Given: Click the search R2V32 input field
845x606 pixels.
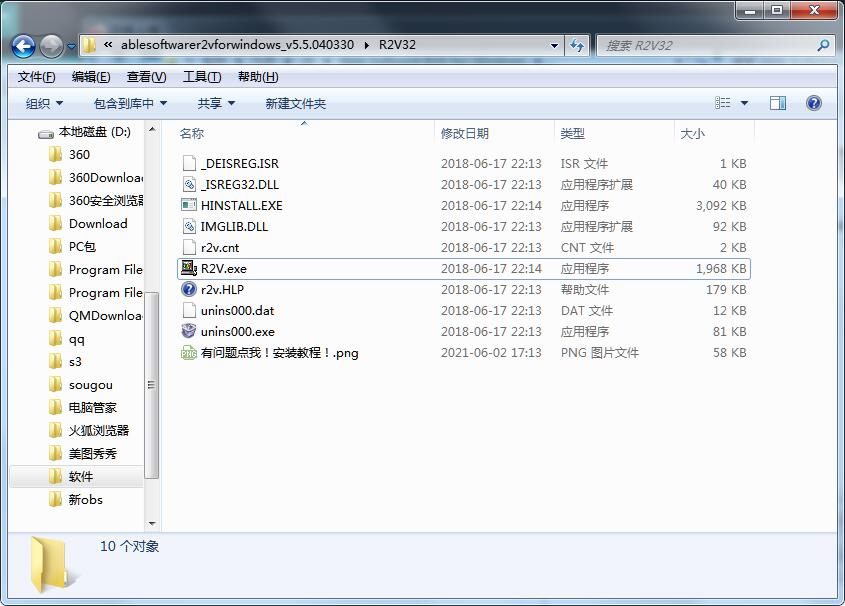Looking at the screenshot, I should tap(706, 46).
